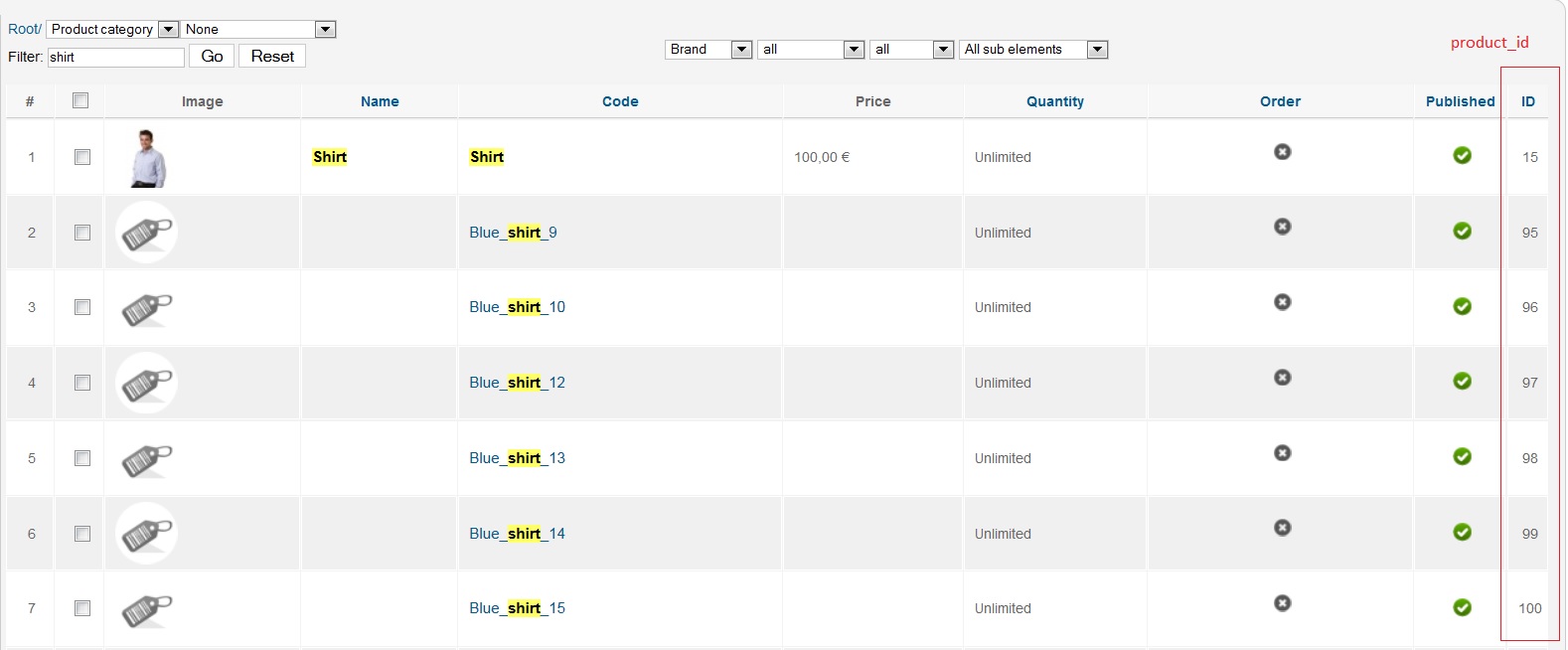The image size is (1568, 650).
Task: Open the Blue_shirt_9 code link
Action: click(513, 233)
